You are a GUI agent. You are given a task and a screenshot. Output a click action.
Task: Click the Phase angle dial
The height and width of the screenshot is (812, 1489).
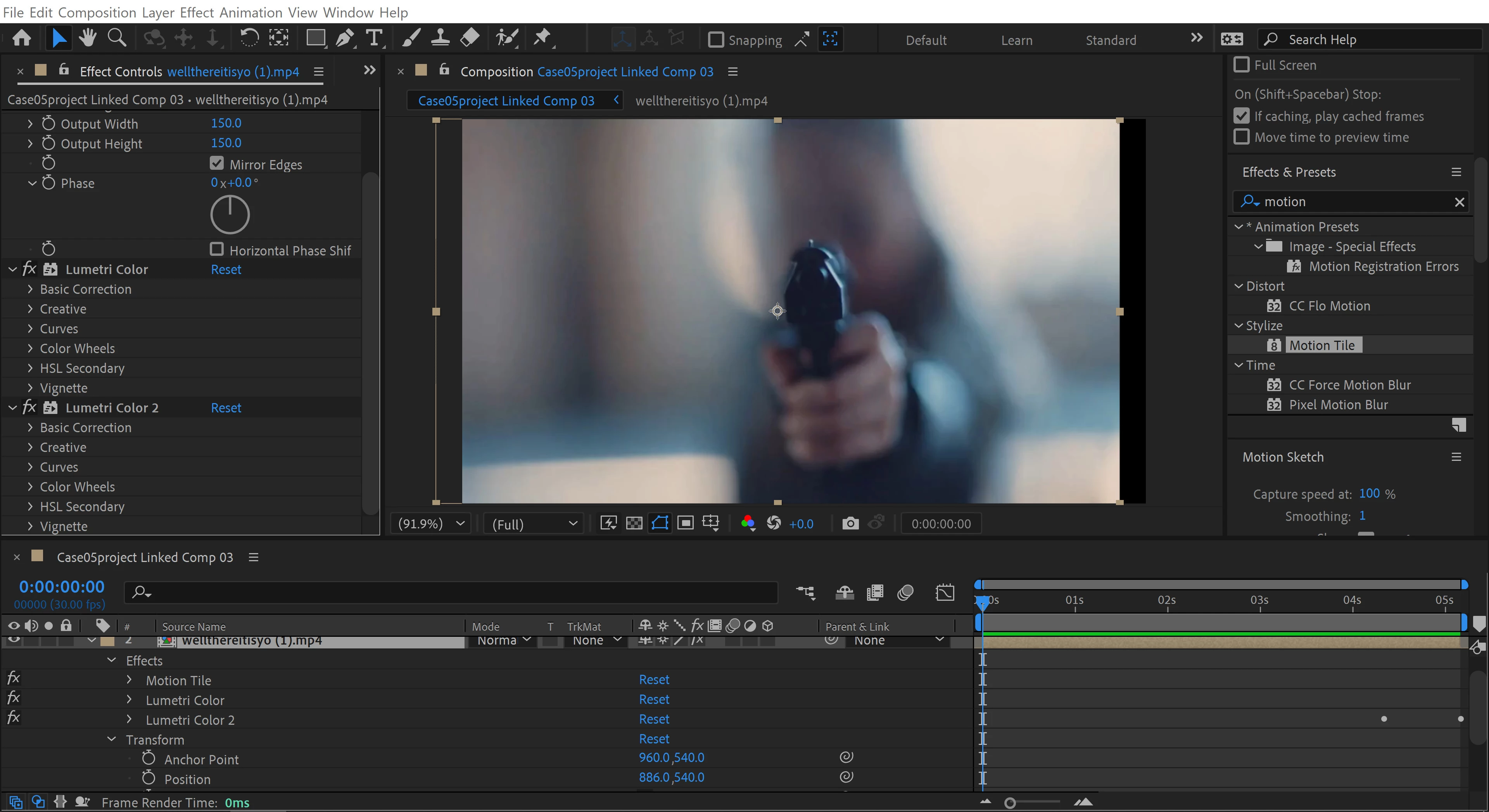tap(230, 214)
